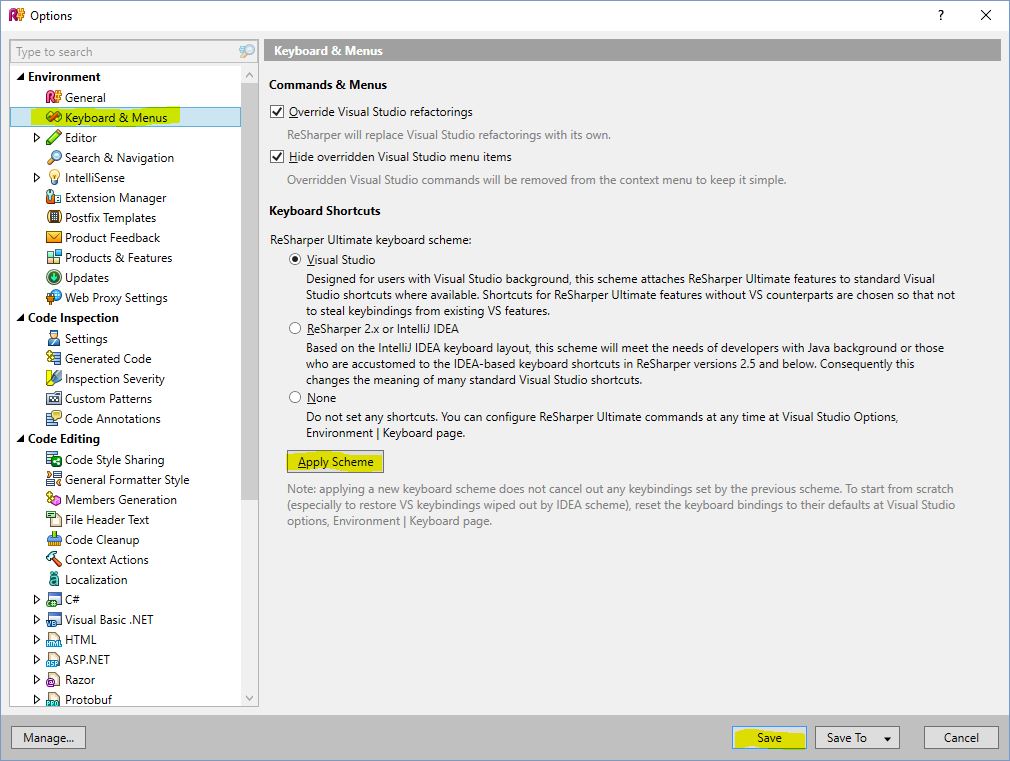Image resolution: width=1010 pixels, height=761 pixels.
Task: Expand the C# tree node
Action: point(37,599)
